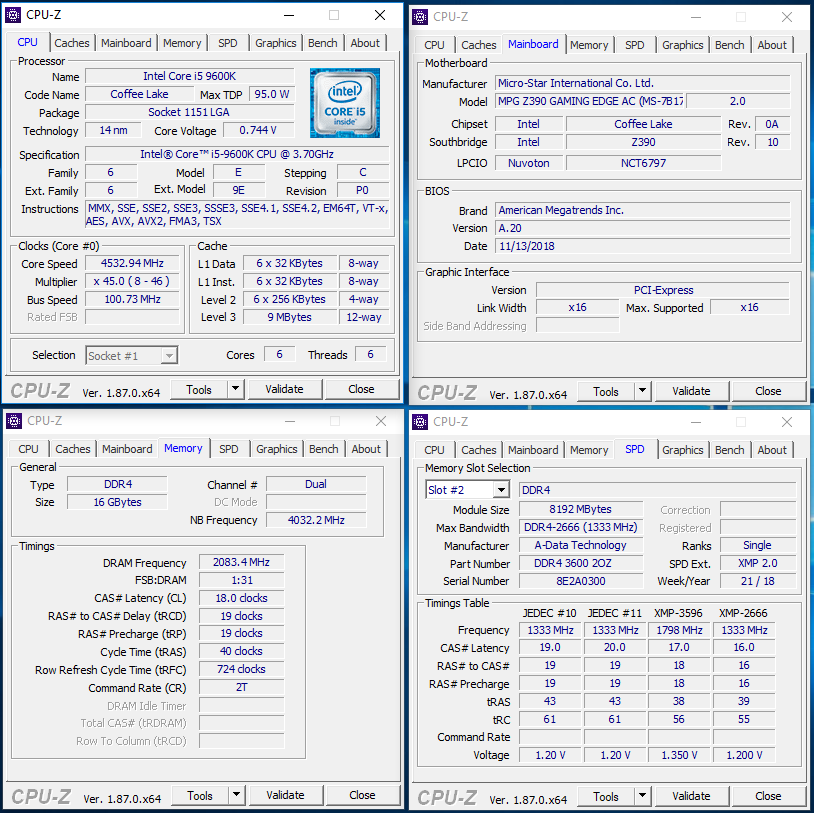Select About tab in Memory window
This screenshot has height=813, width=814.
point(366,449)
